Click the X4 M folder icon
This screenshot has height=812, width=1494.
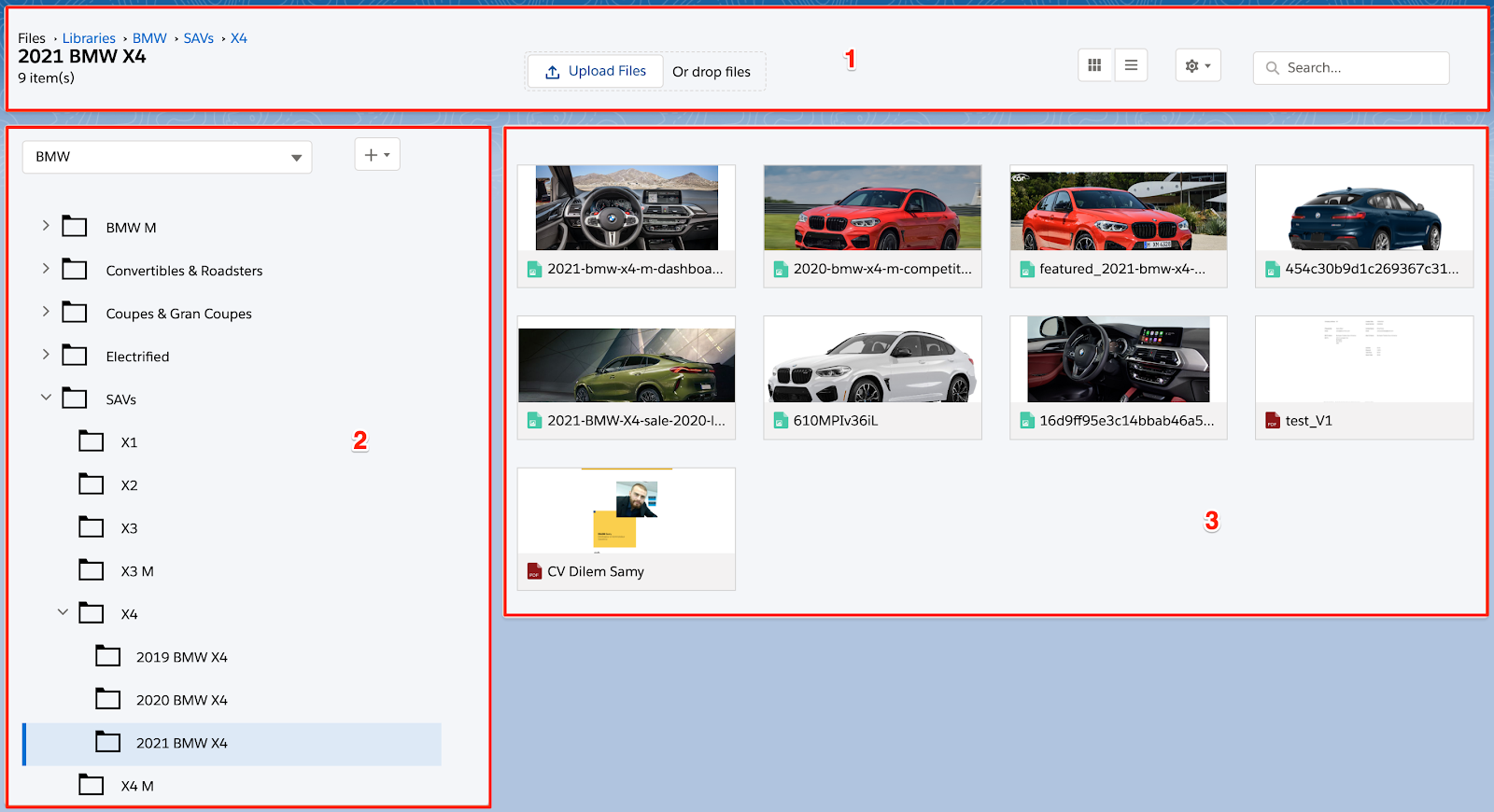point(92,784)
